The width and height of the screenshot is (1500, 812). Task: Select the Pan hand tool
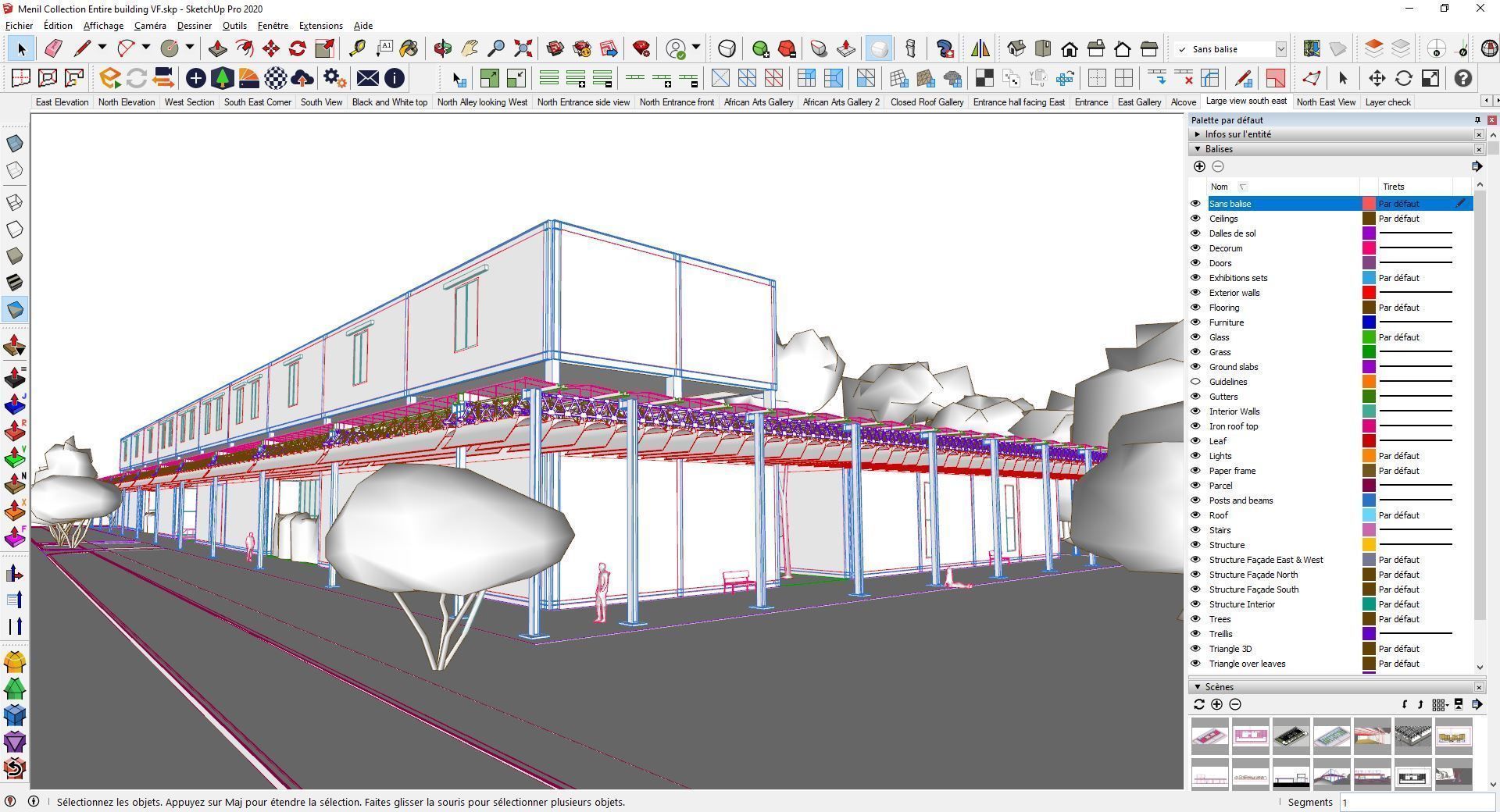coord(469,48)
